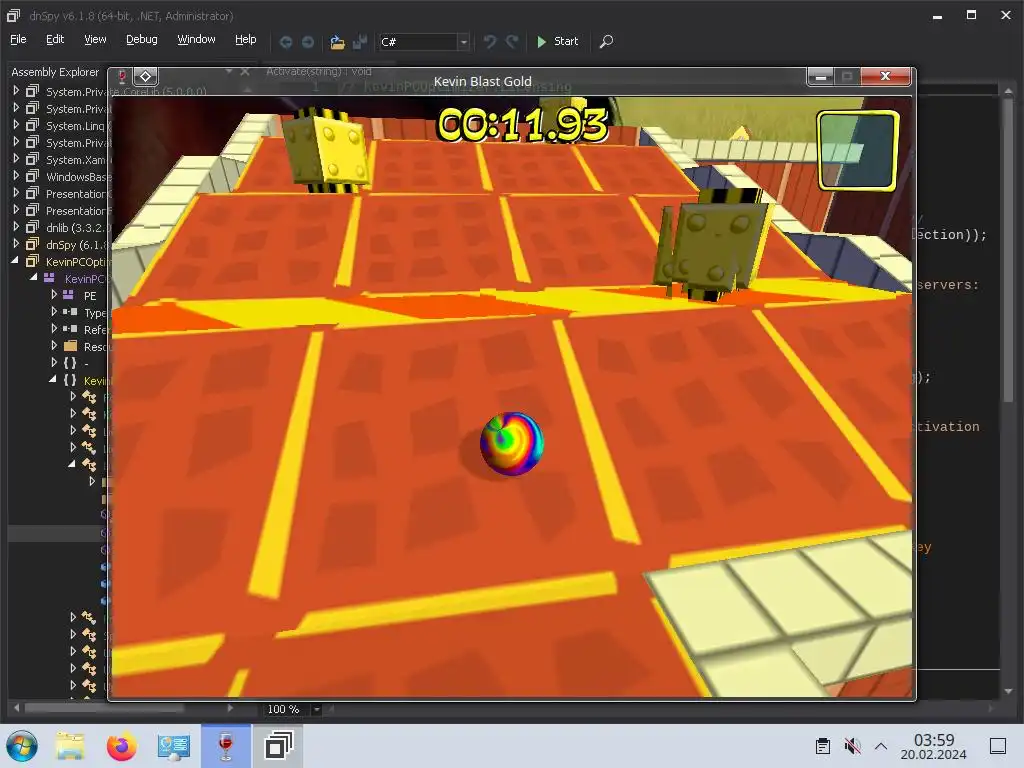Click the rainbow ball in the game
The height and width of the screenshot is (768, 1024).
point(511,443)
